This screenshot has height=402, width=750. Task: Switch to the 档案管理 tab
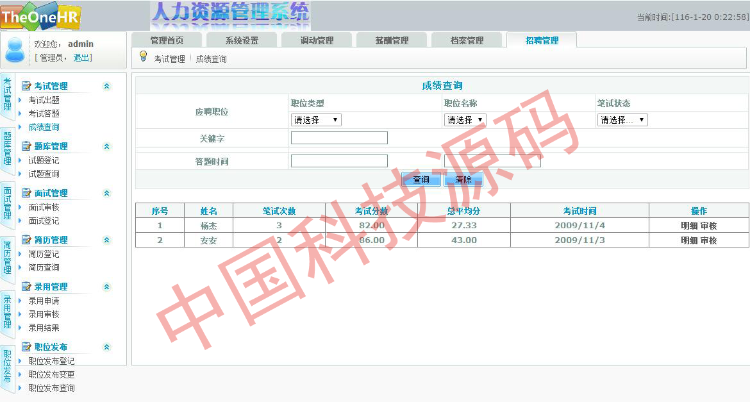pos(466,40)
